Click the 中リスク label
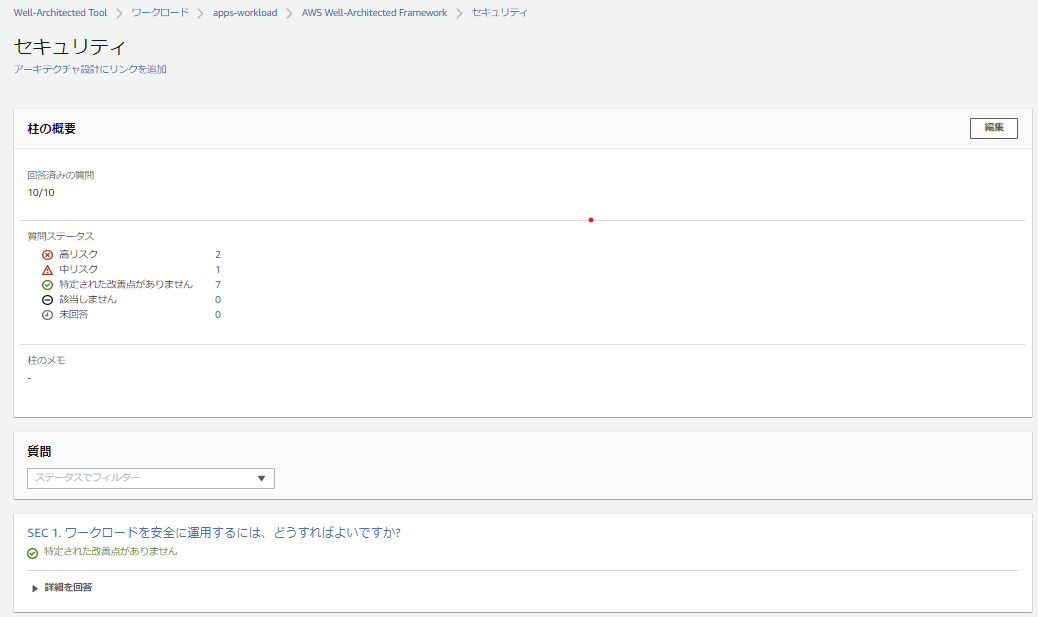This screenshot has height=617, width=1038. pyautogui.click(x=78, y=269)
